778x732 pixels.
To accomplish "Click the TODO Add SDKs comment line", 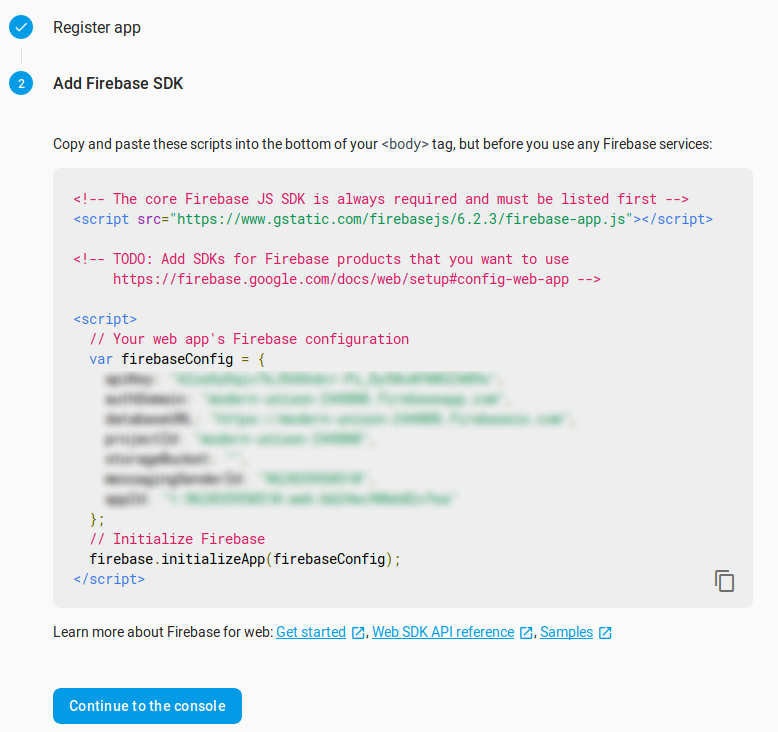I will (x=321, y=259).
